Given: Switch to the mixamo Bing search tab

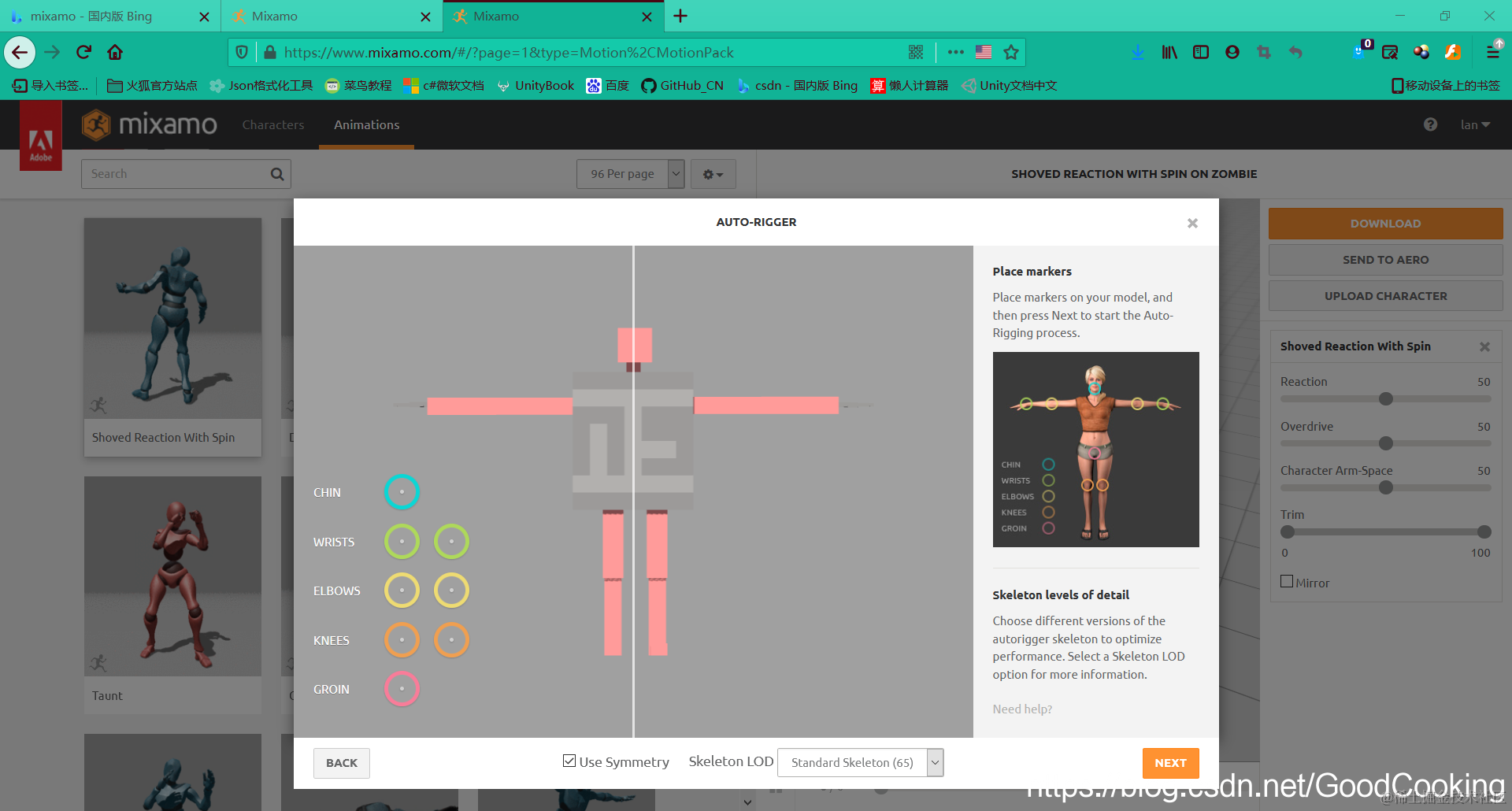Looking at the screenshot, I should [x=110, y=16].
